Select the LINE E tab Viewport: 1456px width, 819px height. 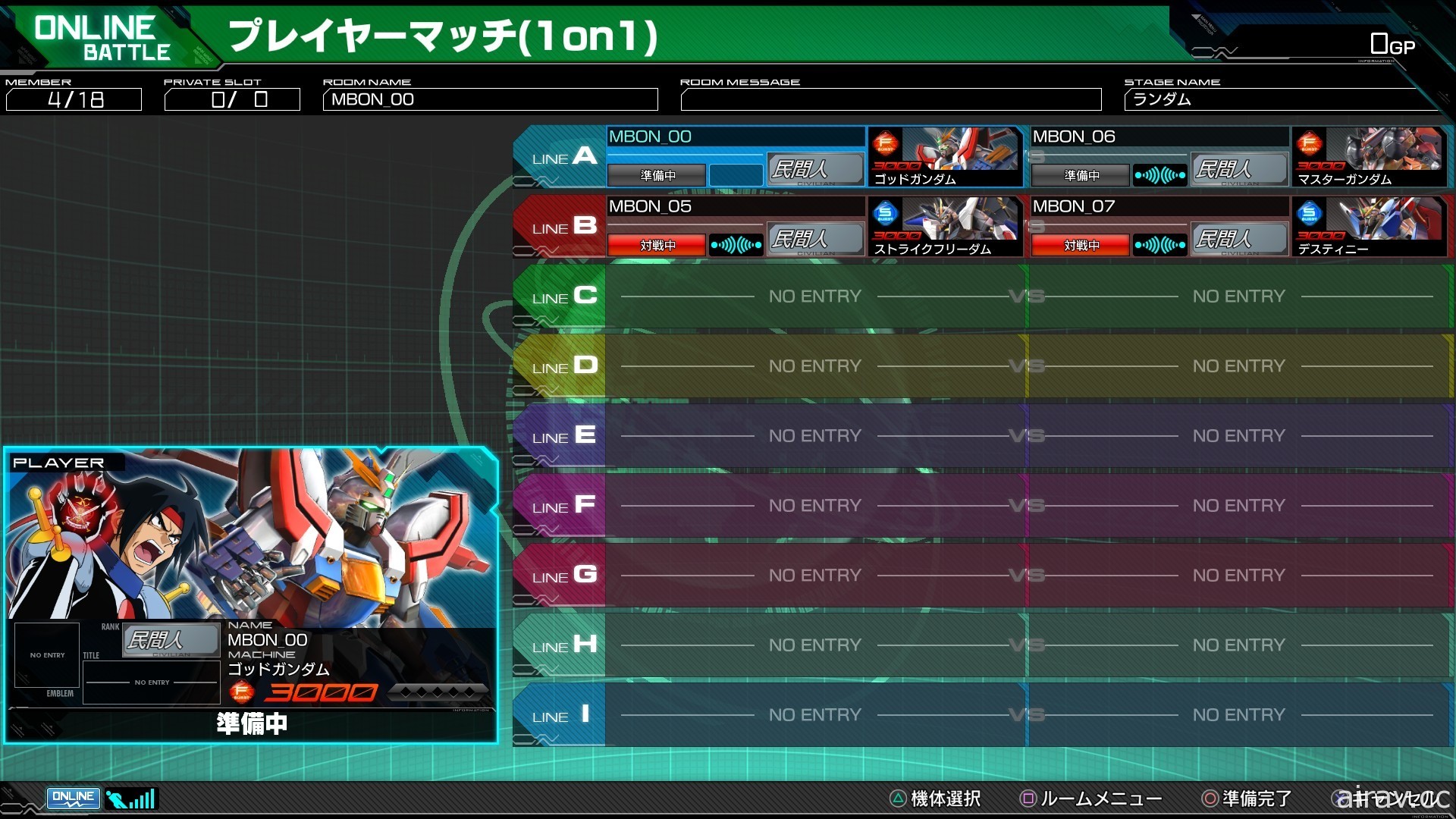(561, 435)
